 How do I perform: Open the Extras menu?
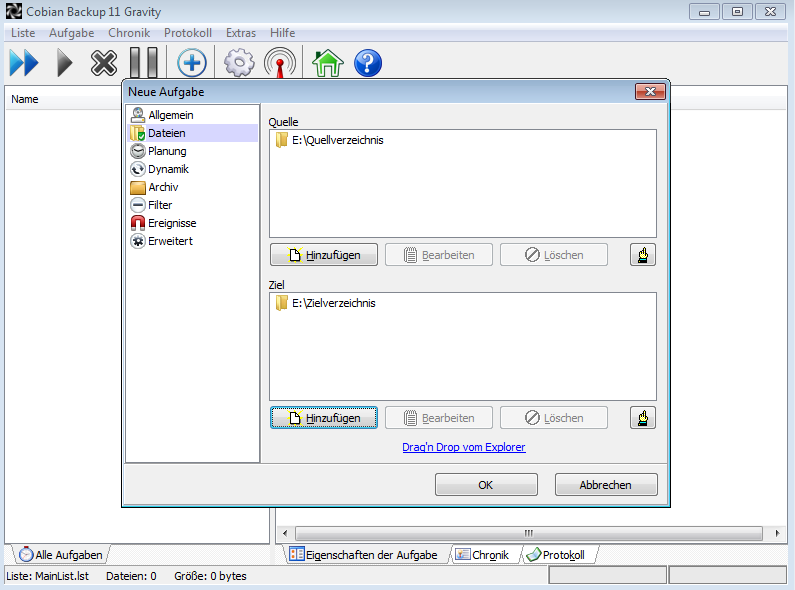point(241,33)
